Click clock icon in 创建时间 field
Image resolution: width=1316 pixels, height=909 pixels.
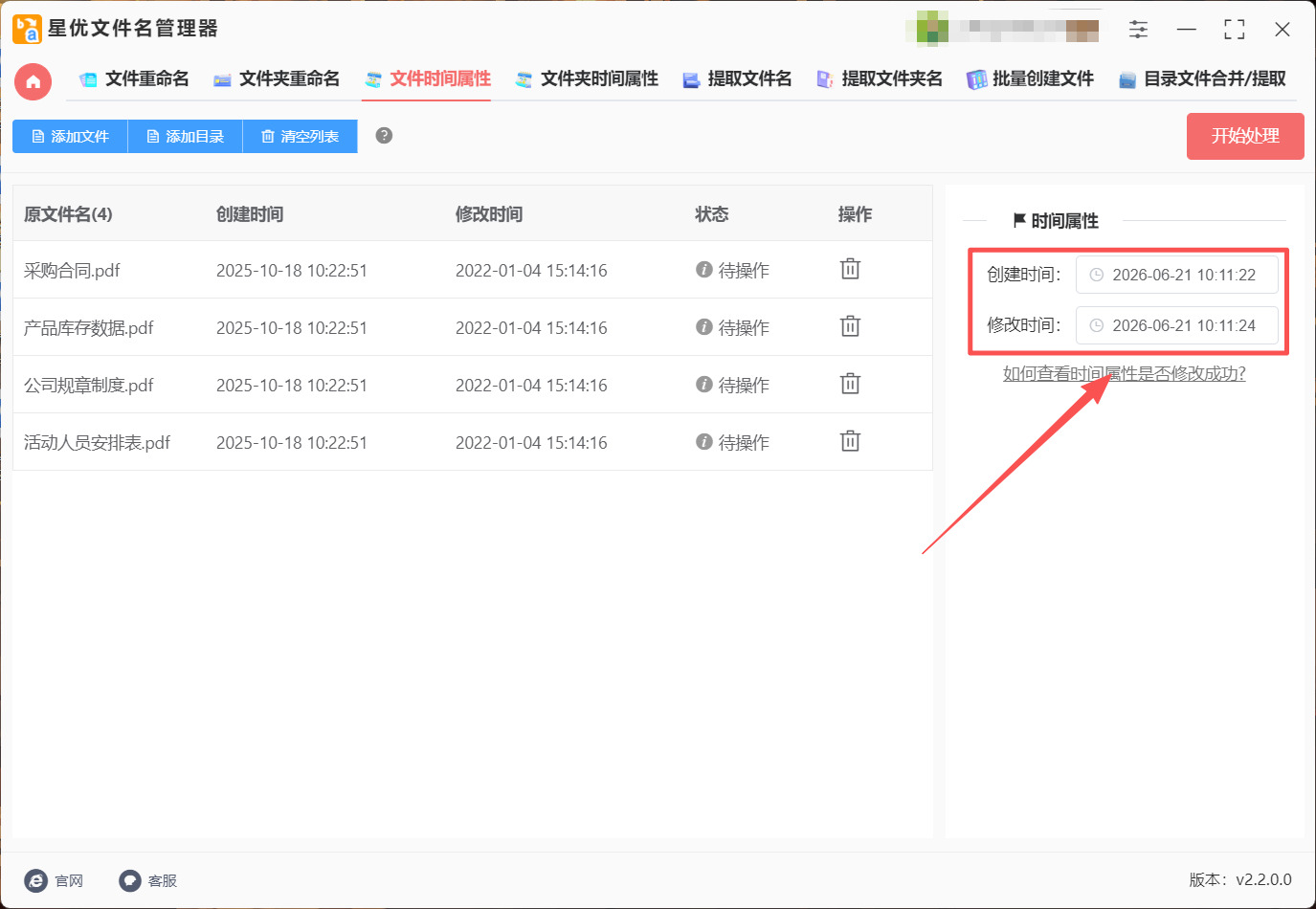1097,275
